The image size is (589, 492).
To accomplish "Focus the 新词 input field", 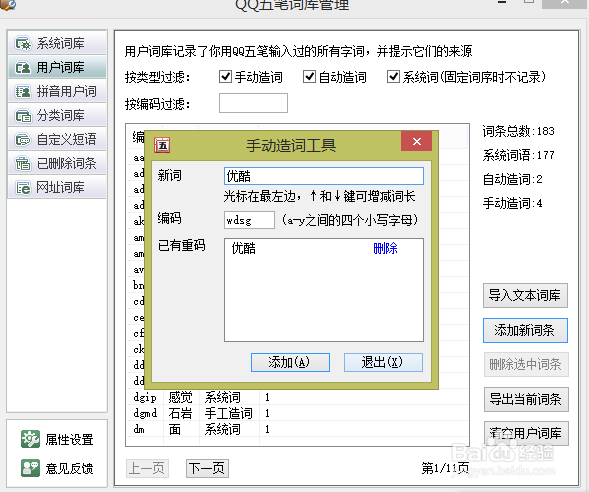I will (x=324, y=176).
